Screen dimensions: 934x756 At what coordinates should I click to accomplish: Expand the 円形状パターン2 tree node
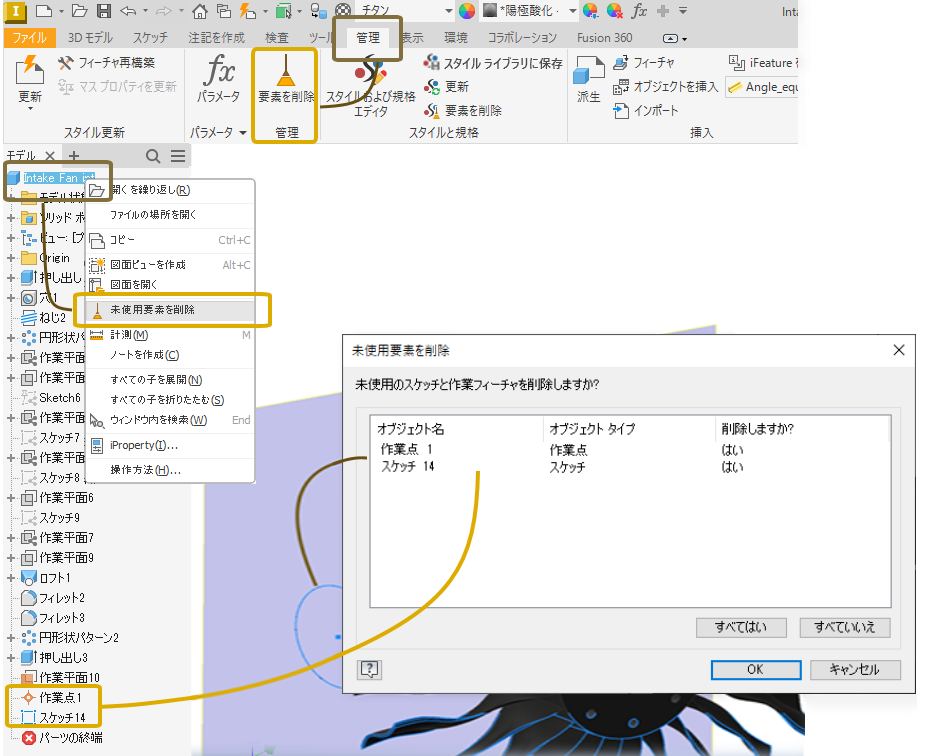pos(11,637)
